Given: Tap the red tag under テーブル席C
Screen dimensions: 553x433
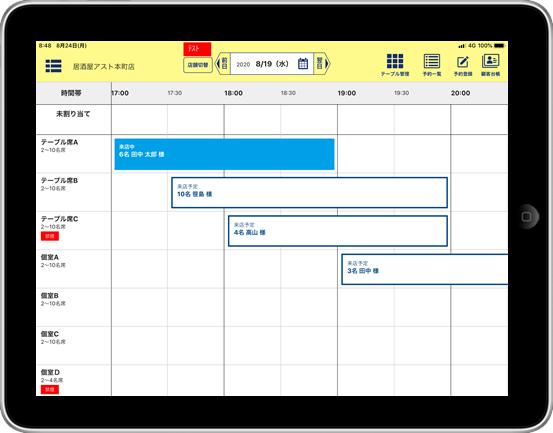Looking at the screenshot, I should pos(50,236).
